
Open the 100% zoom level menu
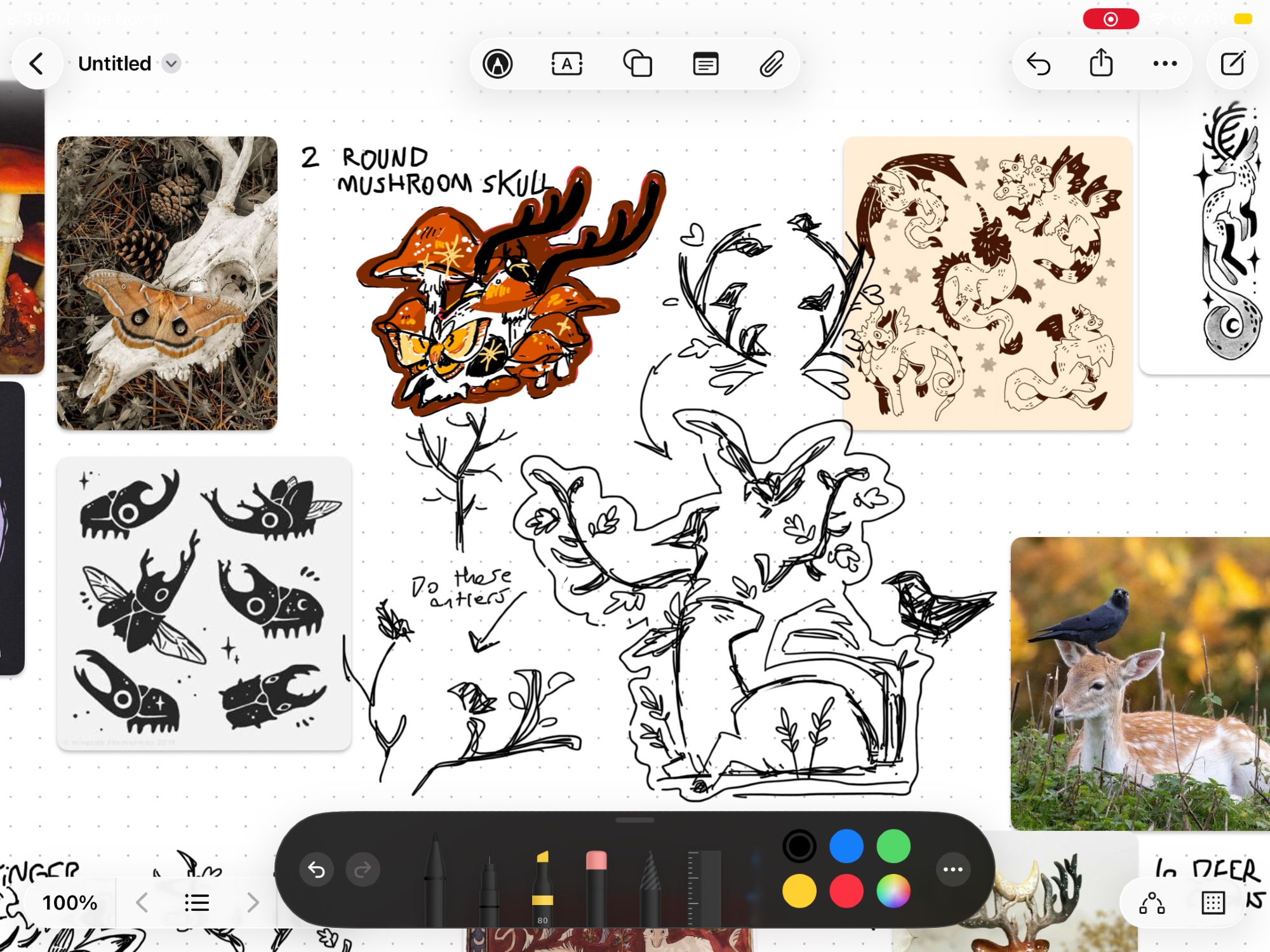click(70, 902)
